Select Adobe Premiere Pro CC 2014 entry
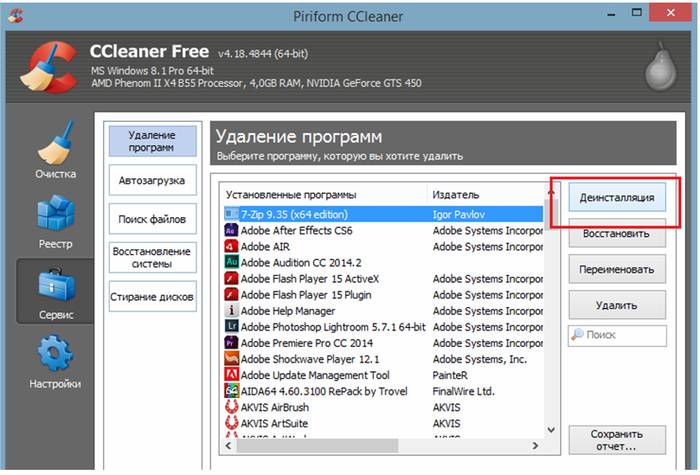This screenshot has width=700, height=475. pos(383,342)
